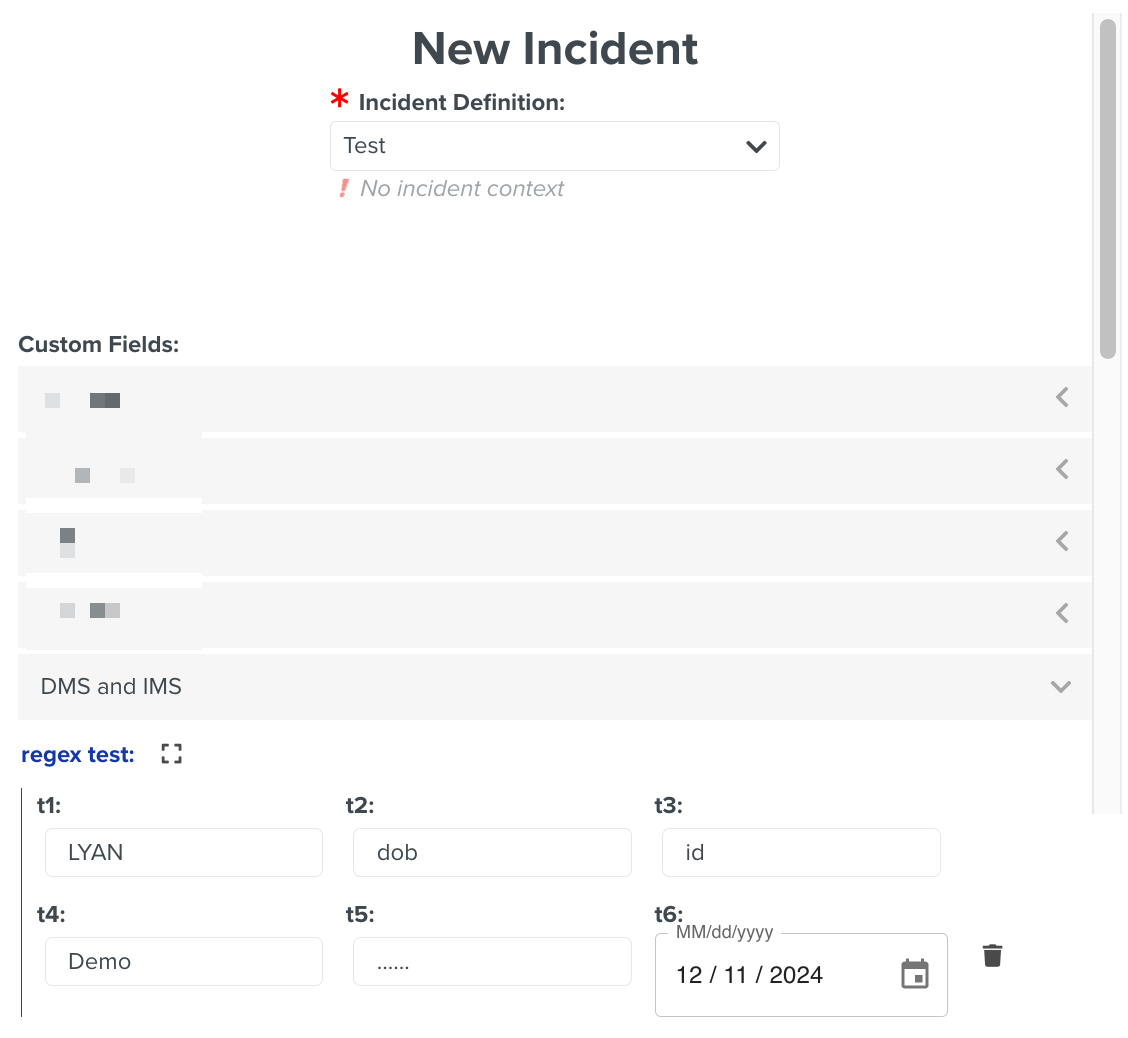Collapse the DMS and IMS section

tap(1061, 687)
